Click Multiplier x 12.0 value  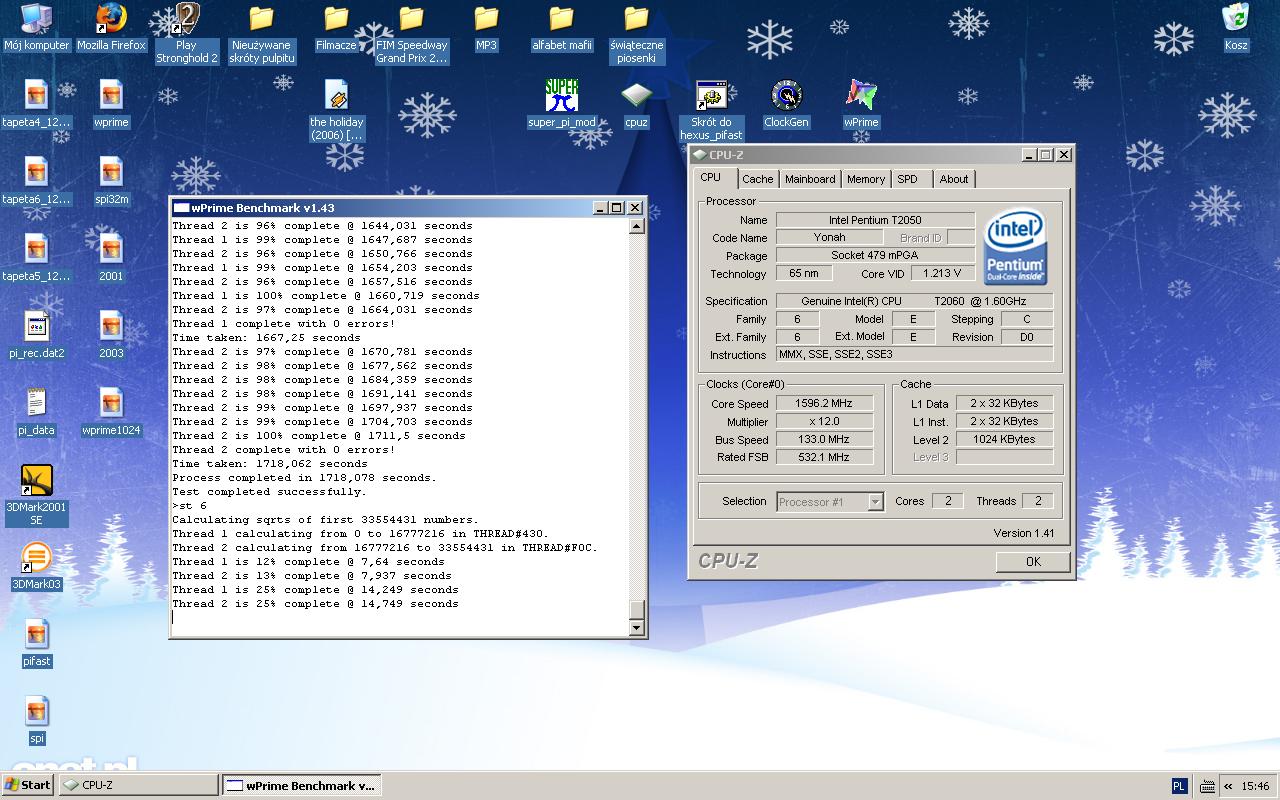[x=823, y=422]
